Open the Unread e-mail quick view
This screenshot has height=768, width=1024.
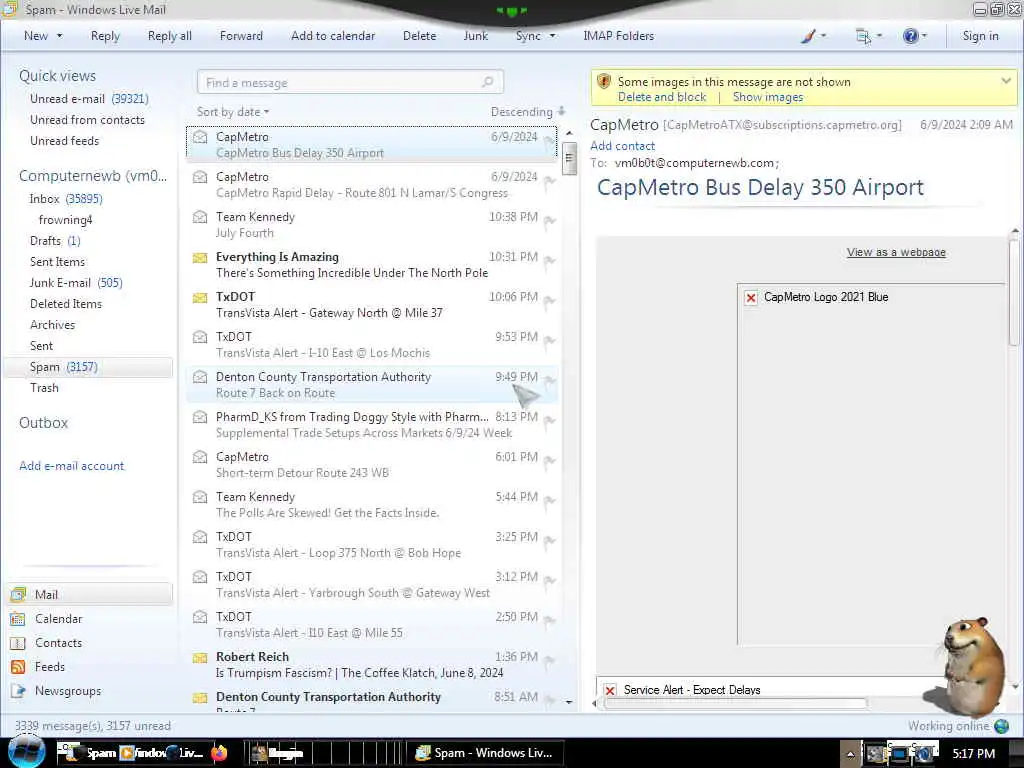pos(89,99)
